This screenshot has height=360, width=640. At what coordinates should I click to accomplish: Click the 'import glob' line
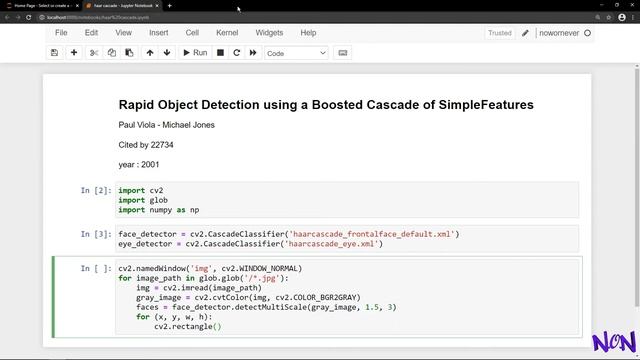pos(143,200)
